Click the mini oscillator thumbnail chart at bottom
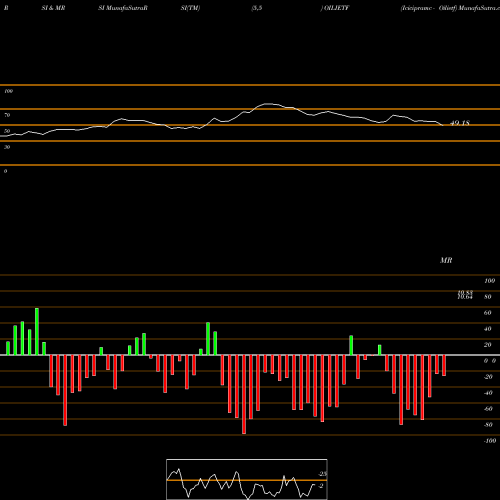 tap(247, 479)
